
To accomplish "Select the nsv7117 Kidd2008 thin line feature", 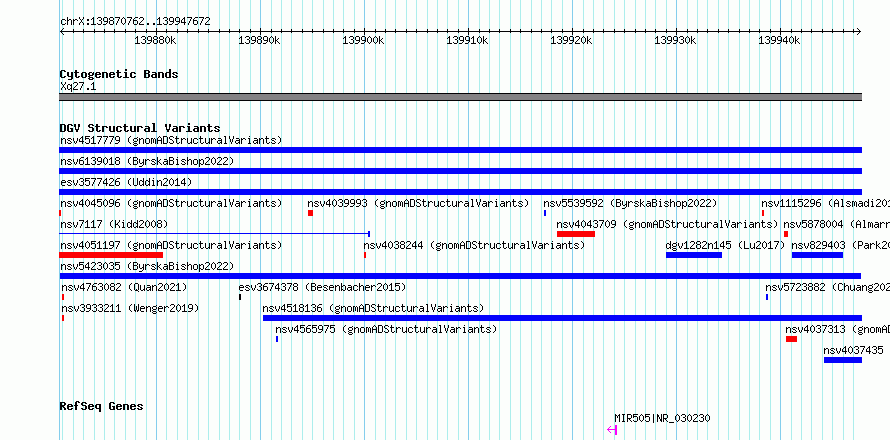I will point(215,233).
